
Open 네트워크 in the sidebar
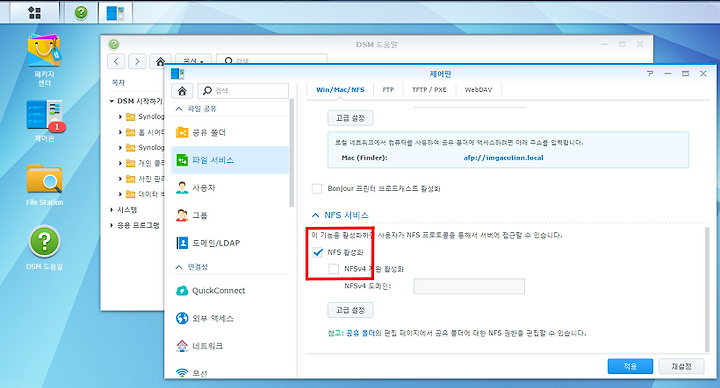tap(230, 346)
